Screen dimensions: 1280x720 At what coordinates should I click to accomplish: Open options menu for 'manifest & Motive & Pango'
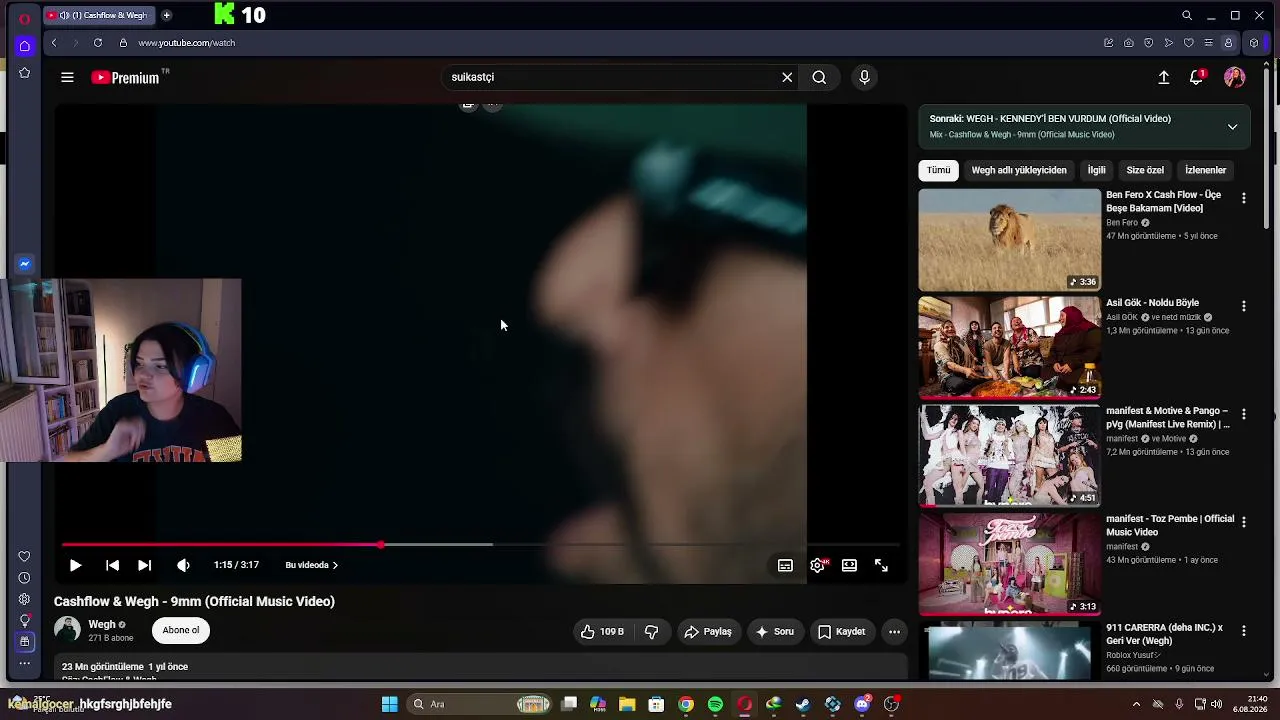1244,414
